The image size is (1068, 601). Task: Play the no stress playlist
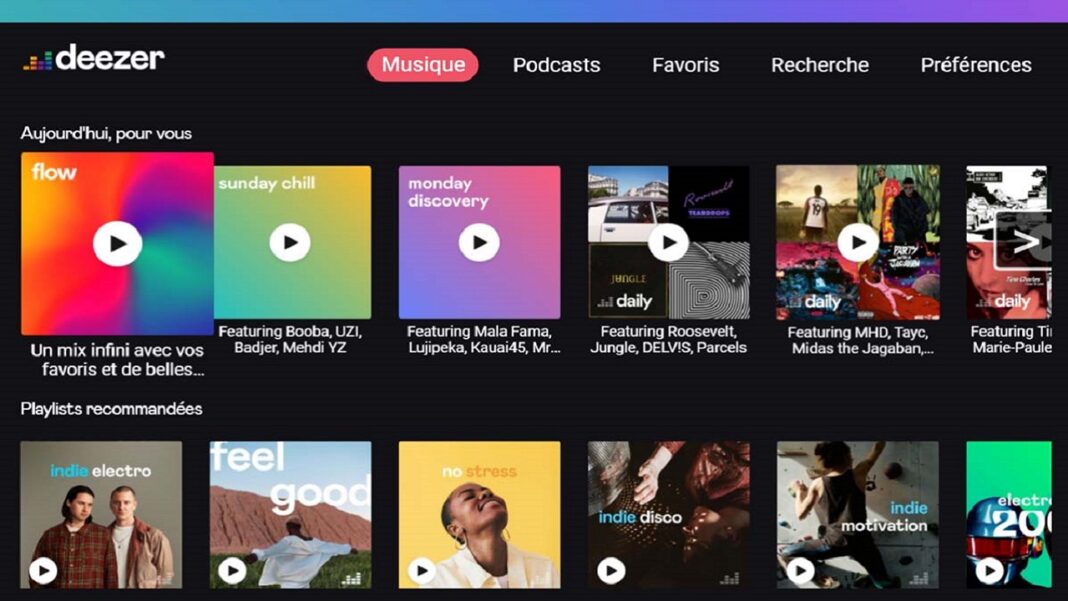click(422, 570)
